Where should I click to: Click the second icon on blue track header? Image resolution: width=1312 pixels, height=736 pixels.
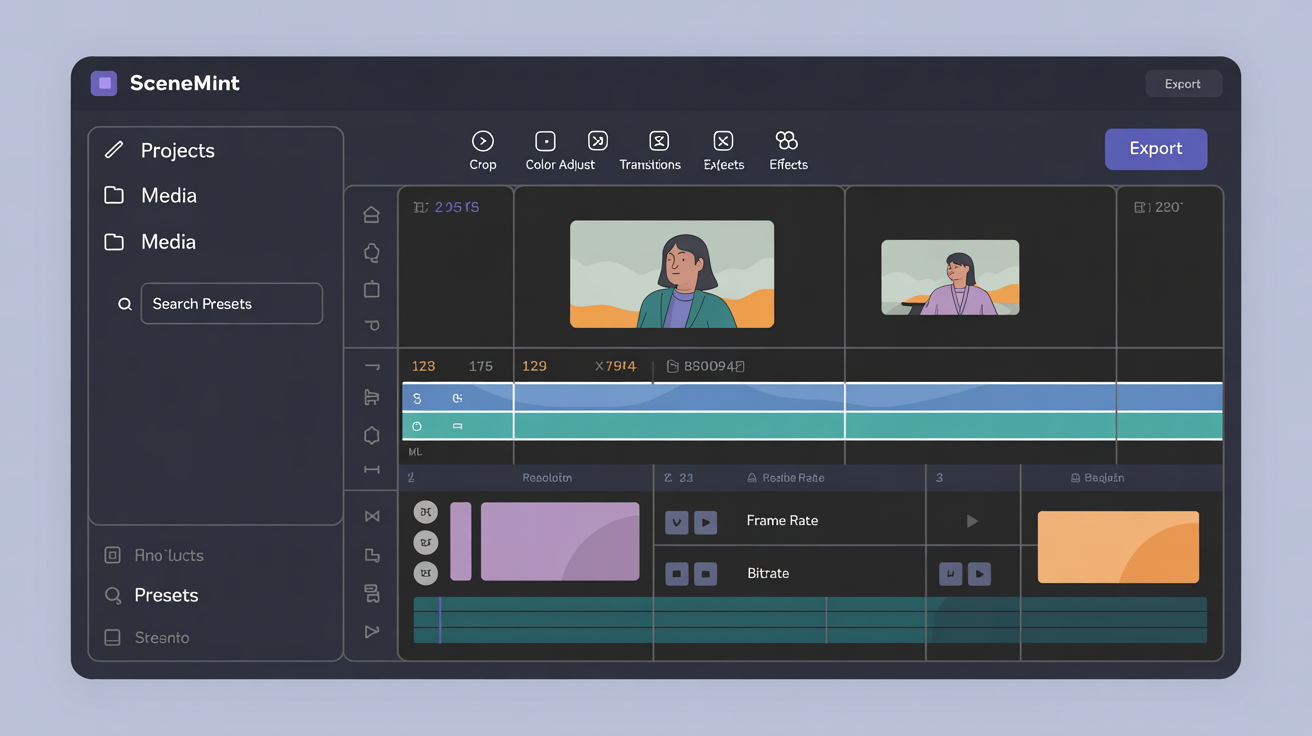coord(457,398)
